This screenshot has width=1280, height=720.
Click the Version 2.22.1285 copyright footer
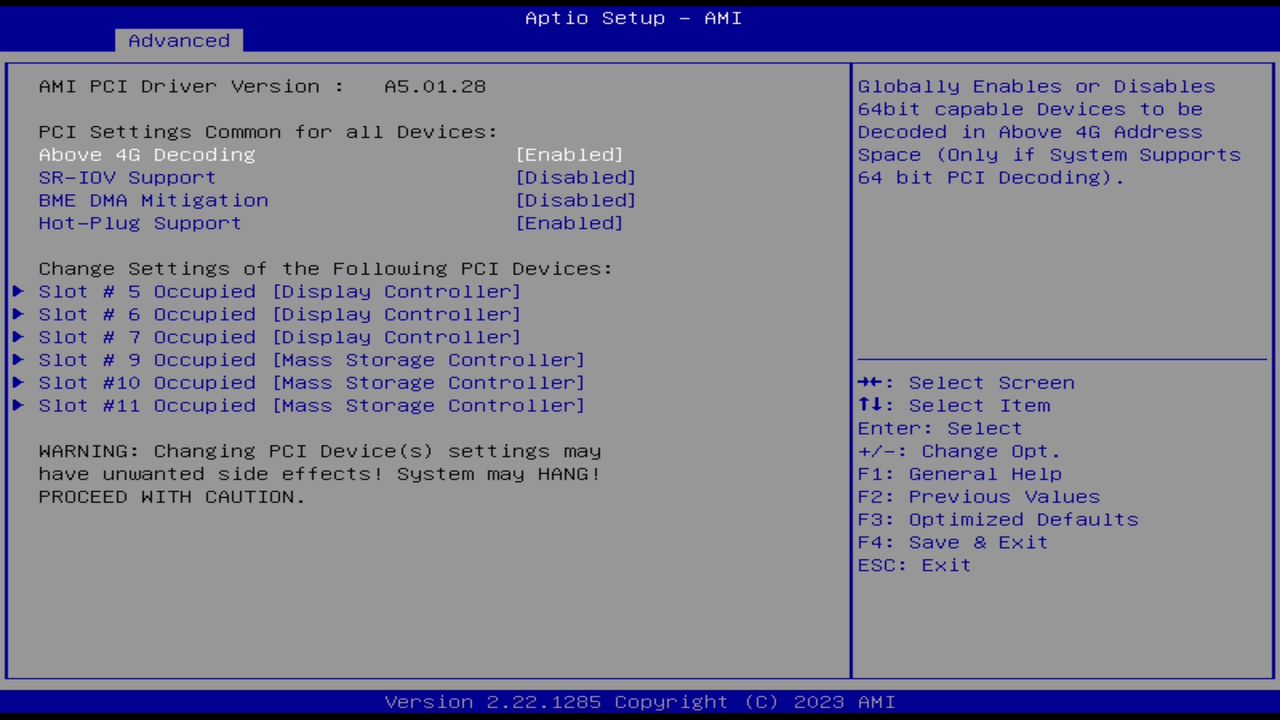click(x=640, y=702)
